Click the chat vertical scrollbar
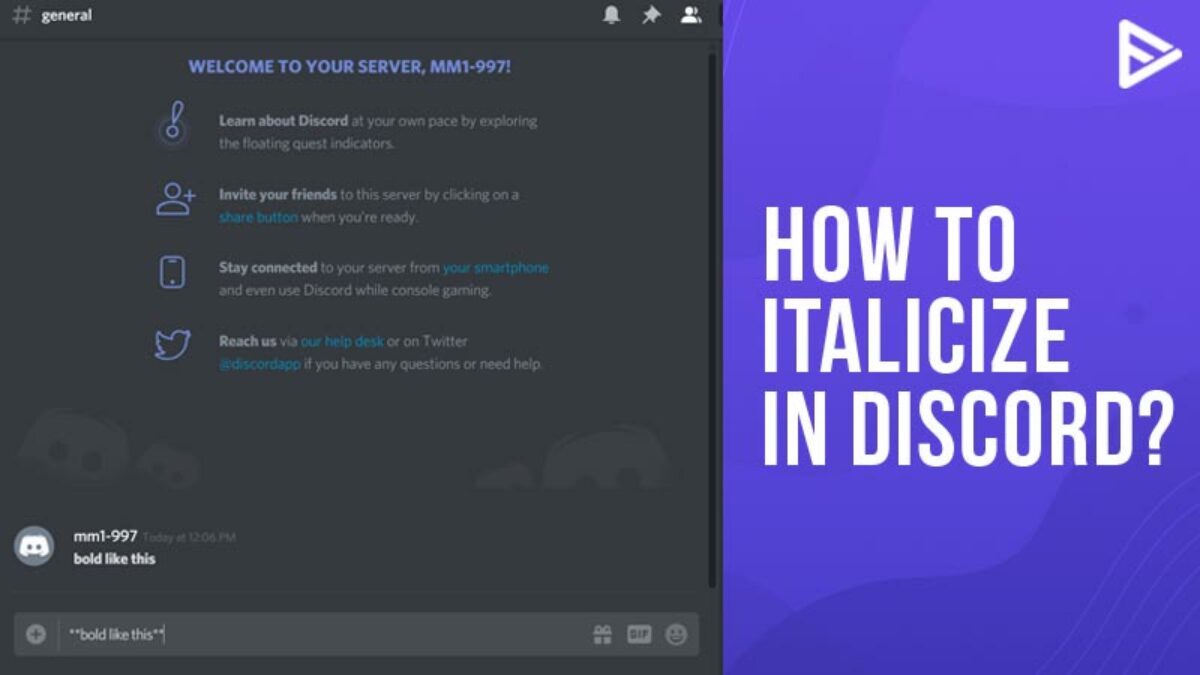Viewport: 1200px width, 675px height. pyautogui.click(x=712, y=320)
